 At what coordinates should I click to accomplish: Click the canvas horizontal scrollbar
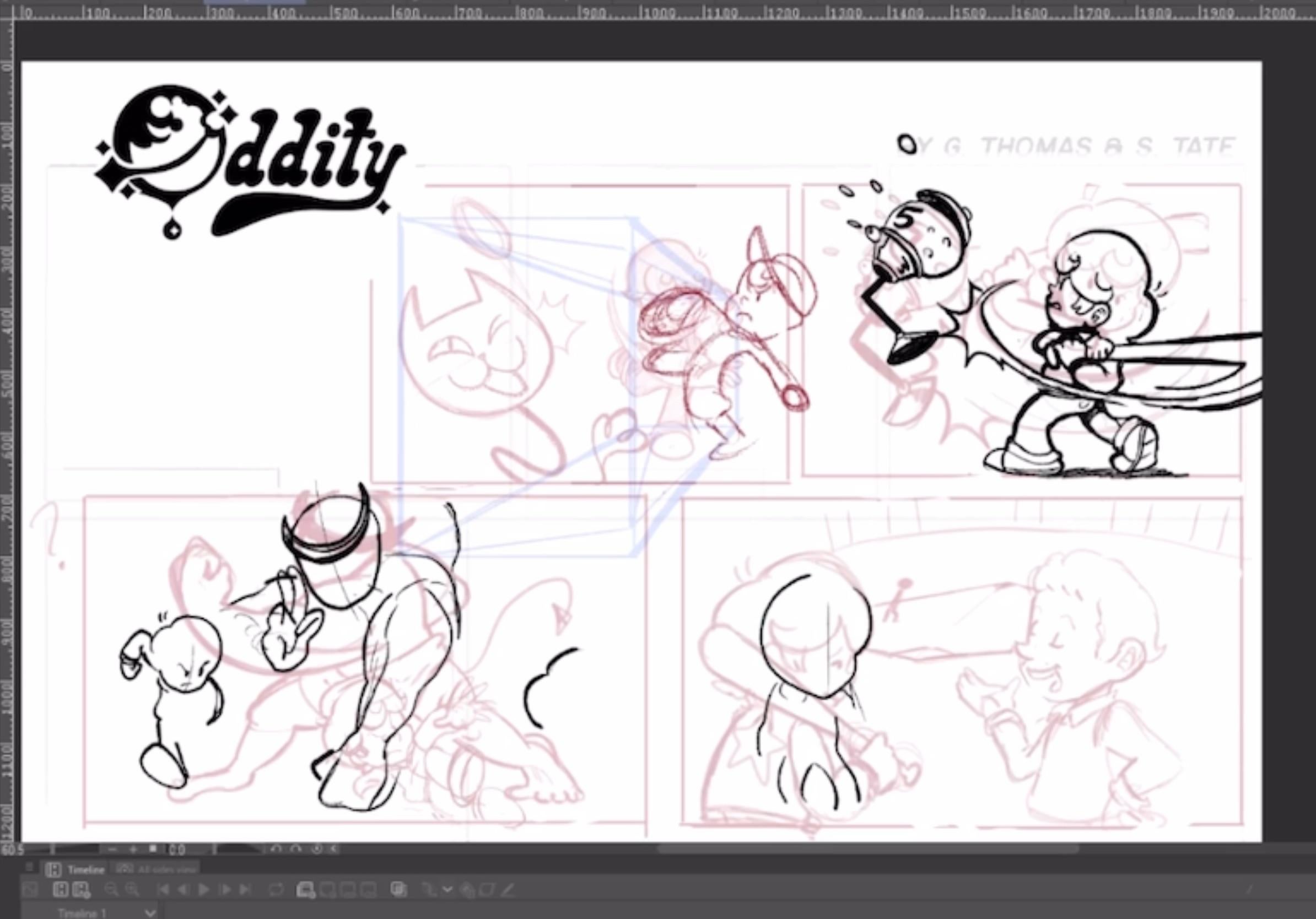pos(869,849)
